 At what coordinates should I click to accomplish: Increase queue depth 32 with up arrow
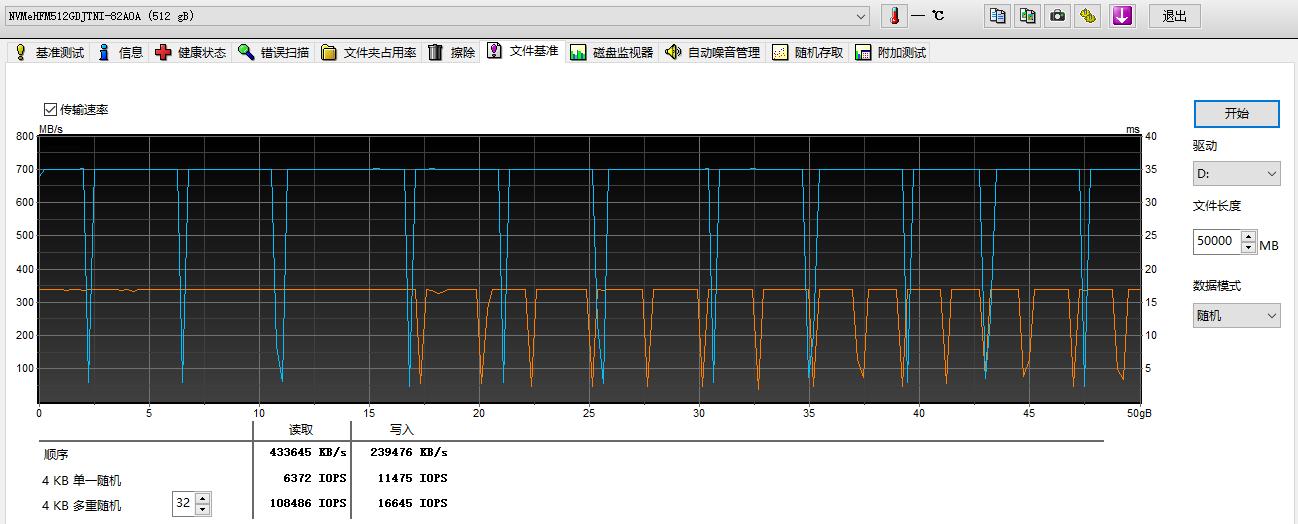(203, 498)
